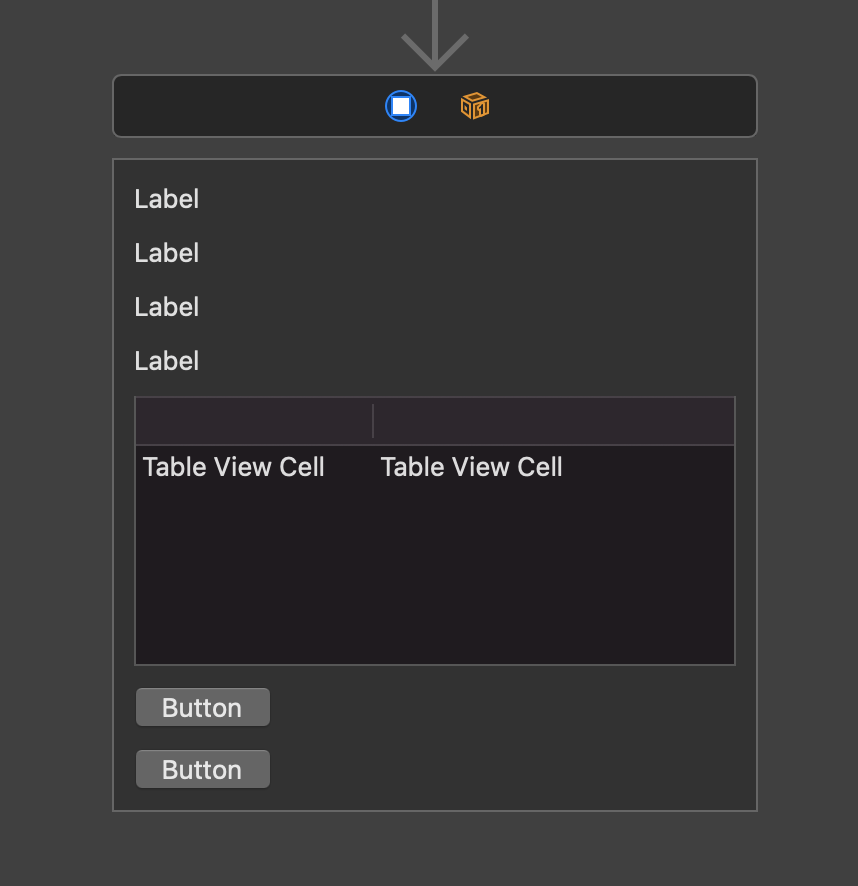This screenshot has height=886, width=858.
Task: Select the second Label from top
Action: (x=167, y=253)
